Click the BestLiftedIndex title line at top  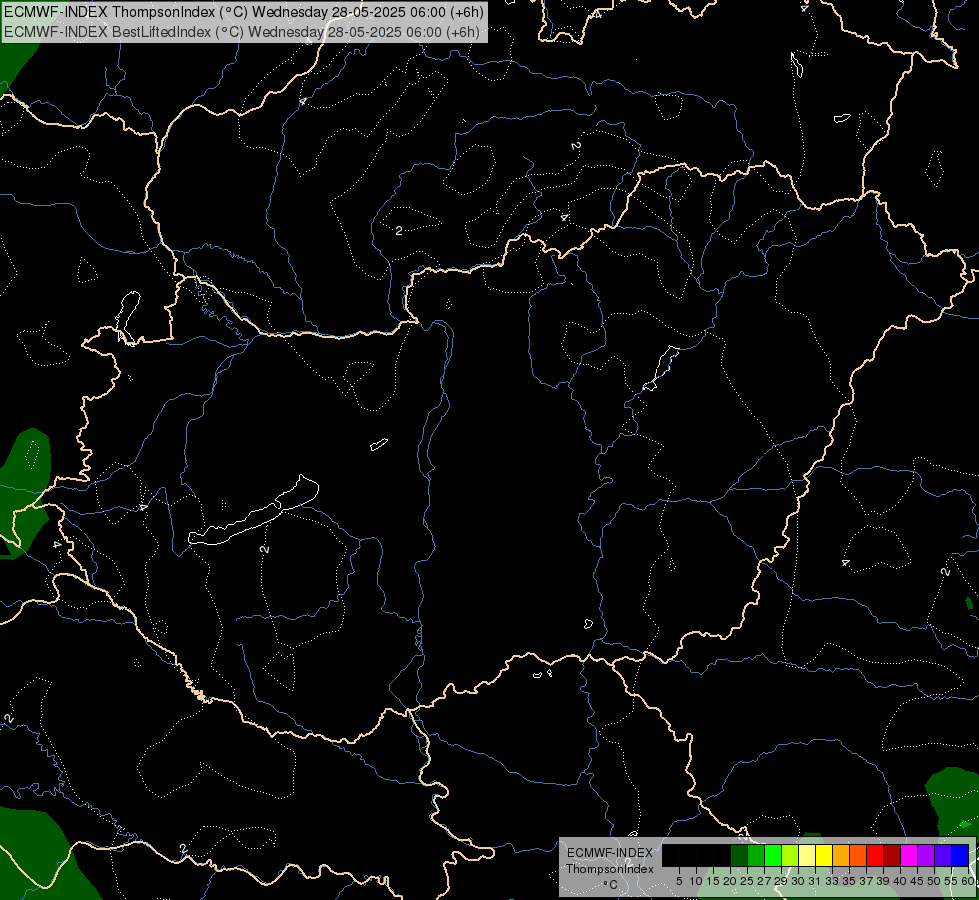click(242, 32)
